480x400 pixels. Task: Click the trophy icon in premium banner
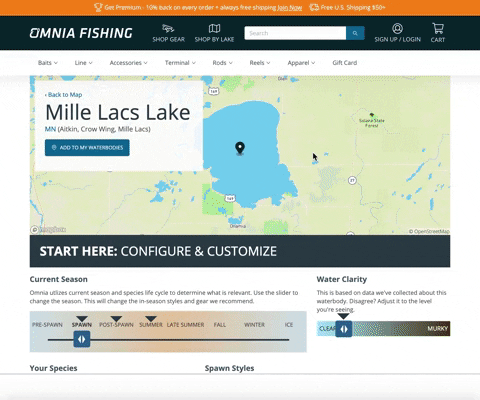pyautogui.click(x=98, y=7)
